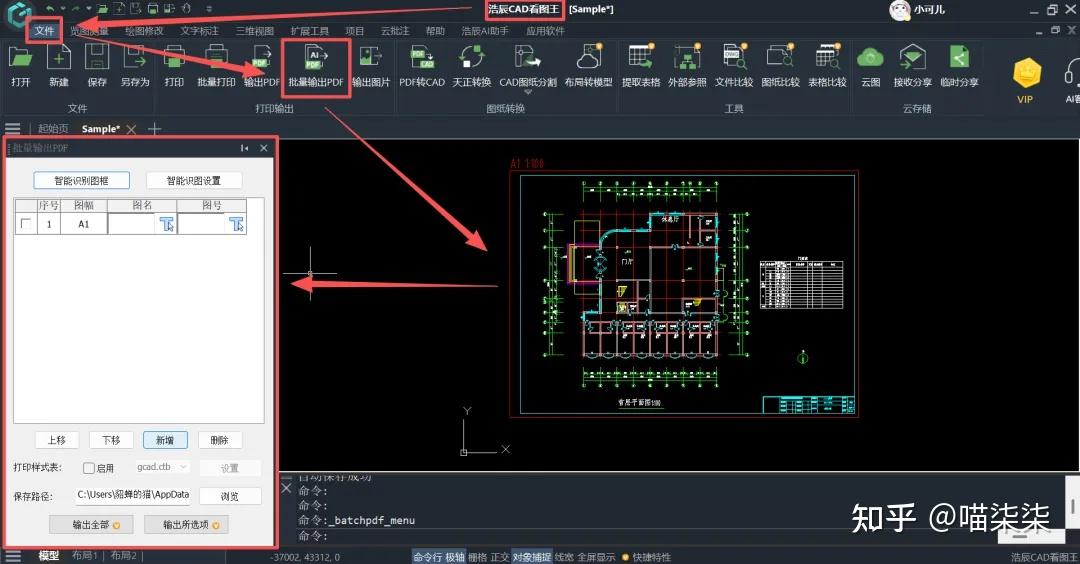Viewport: 1080px width, 564px height.
Task: Click the 保存路径 path input field
Action: pyautogui.click(x=134, y=495)
